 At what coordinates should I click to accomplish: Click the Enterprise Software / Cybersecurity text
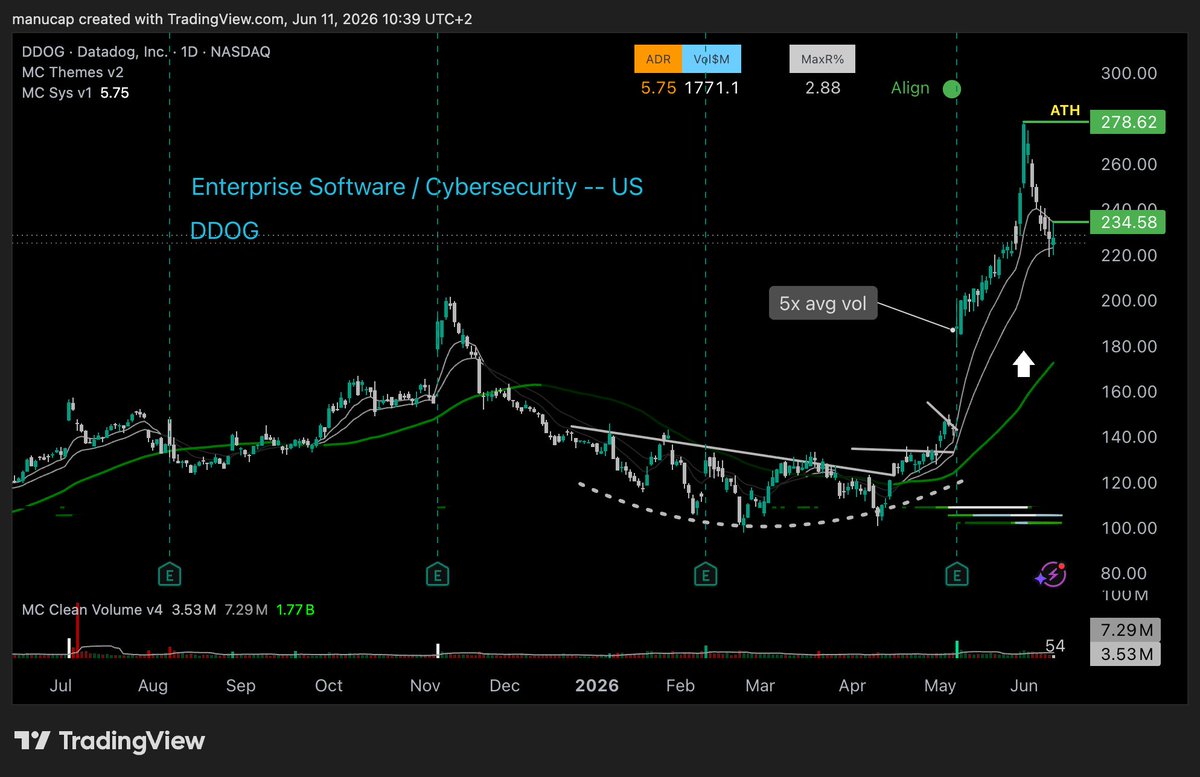pos(417,187)
